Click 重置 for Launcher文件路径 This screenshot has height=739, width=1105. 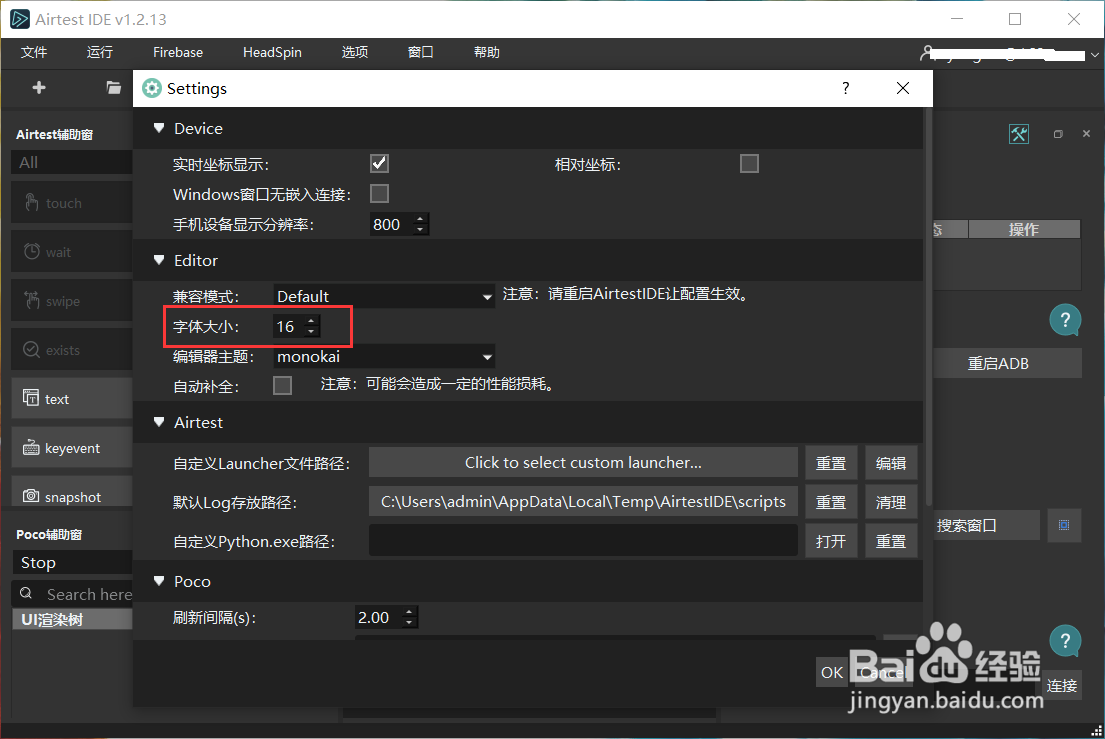(x=831, y=463)
